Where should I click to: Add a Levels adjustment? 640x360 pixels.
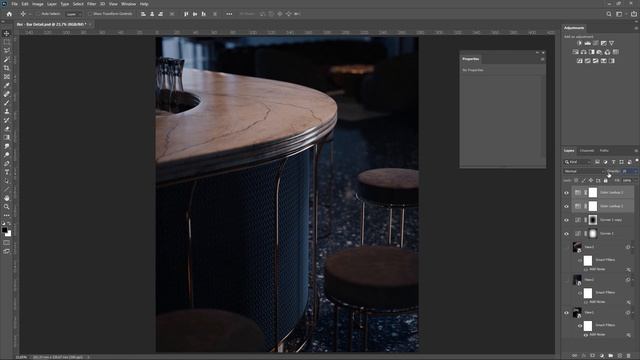click(587, 43)
